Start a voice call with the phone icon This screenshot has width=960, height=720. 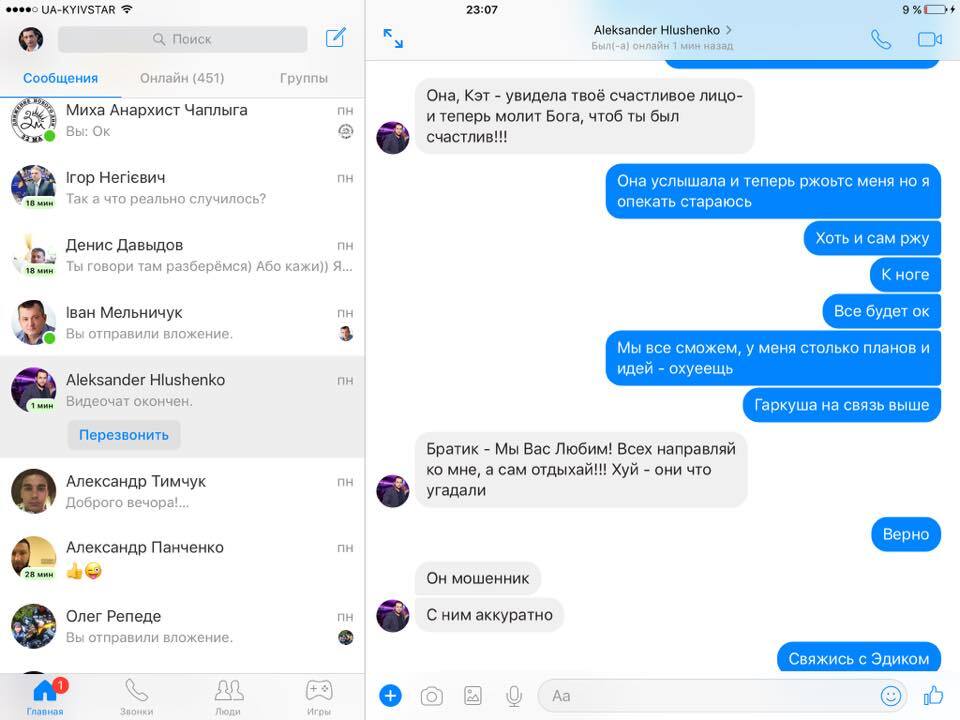pos(880,39)
